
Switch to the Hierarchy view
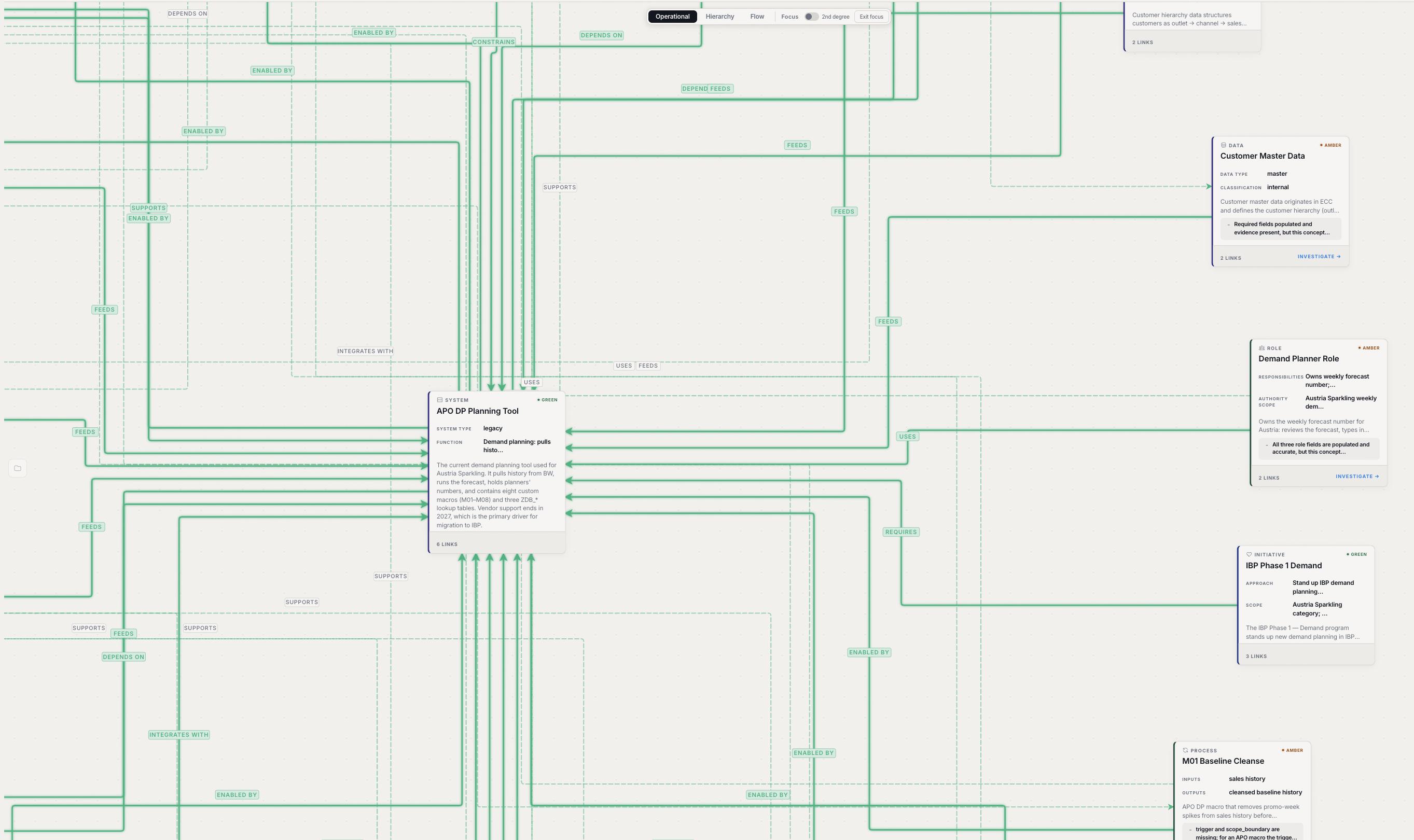click(720, 17)
